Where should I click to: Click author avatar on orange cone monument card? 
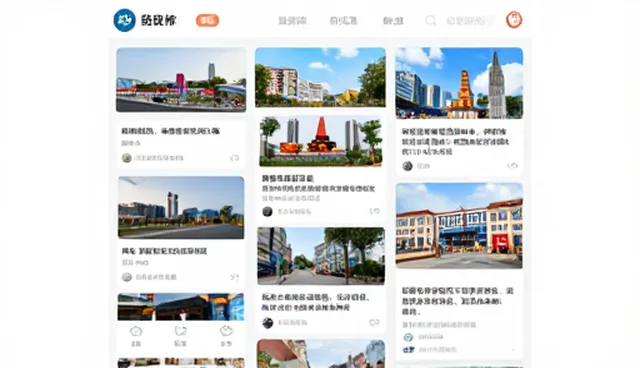pos(267,211)
